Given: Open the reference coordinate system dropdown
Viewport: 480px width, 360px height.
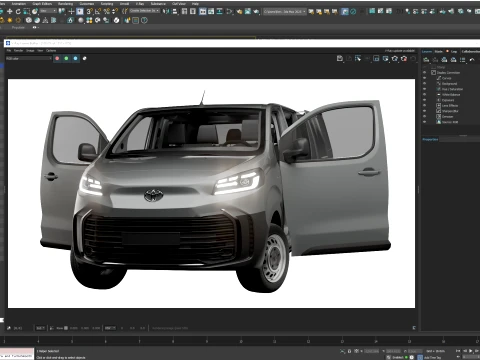Looking at the screenshot, I should [x=48, y=11].
